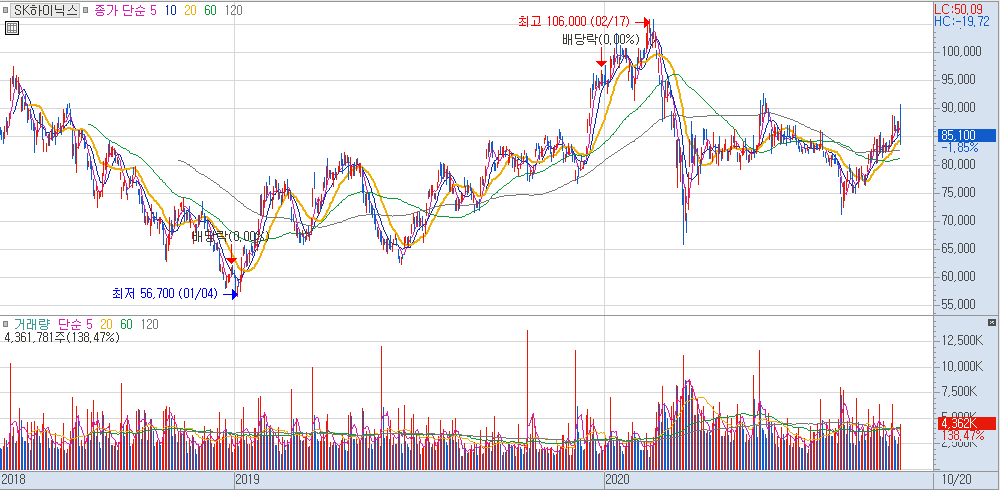
Task: Click the 2020 time axis label
Action: [x=617, y=479]
